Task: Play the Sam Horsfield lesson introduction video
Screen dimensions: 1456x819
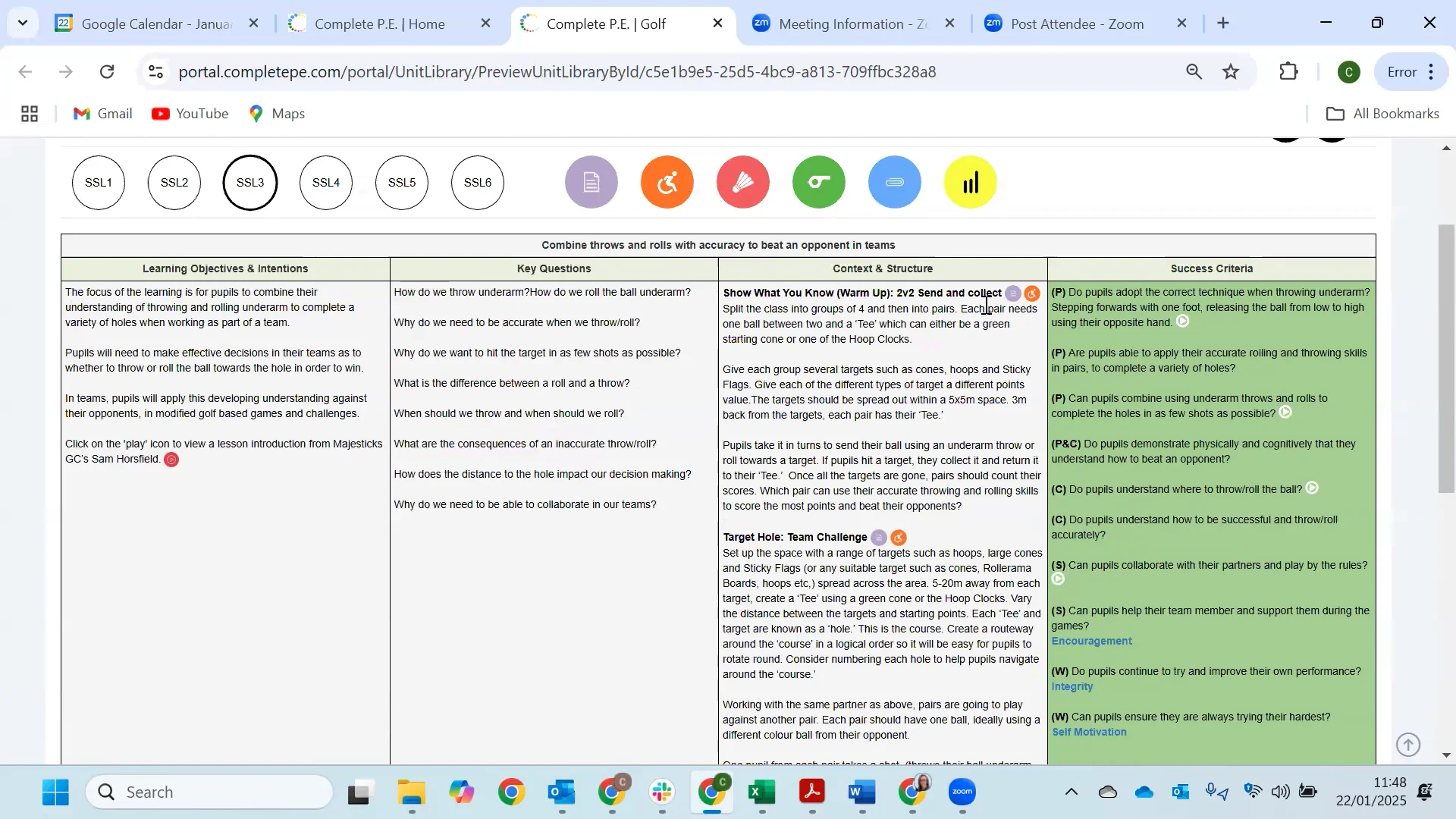Action: click(171, 460)
